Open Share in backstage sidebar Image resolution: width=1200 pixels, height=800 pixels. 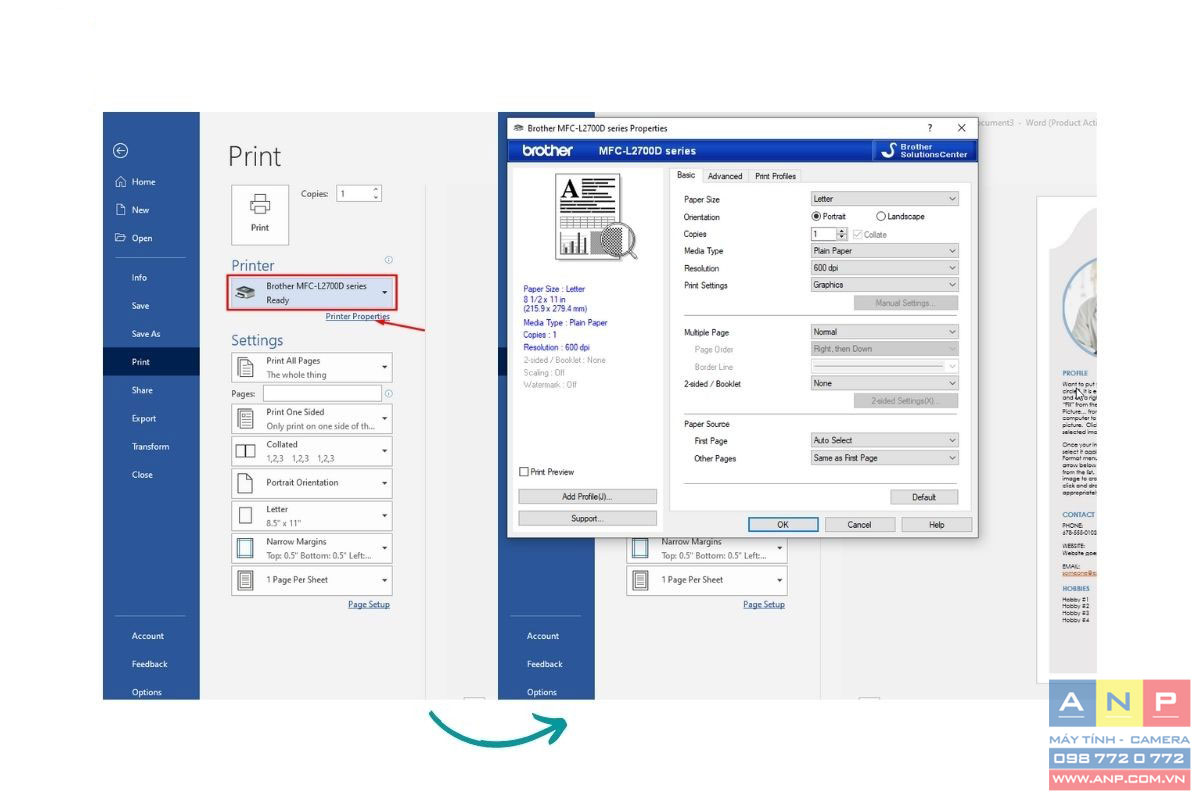[x=142, y=390]
